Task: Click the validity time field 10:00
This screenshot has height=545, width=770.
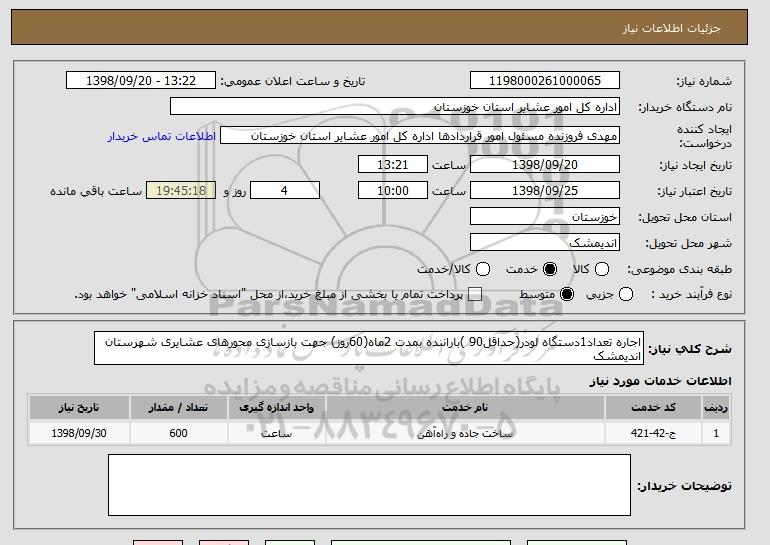Action: pos(393,191)
